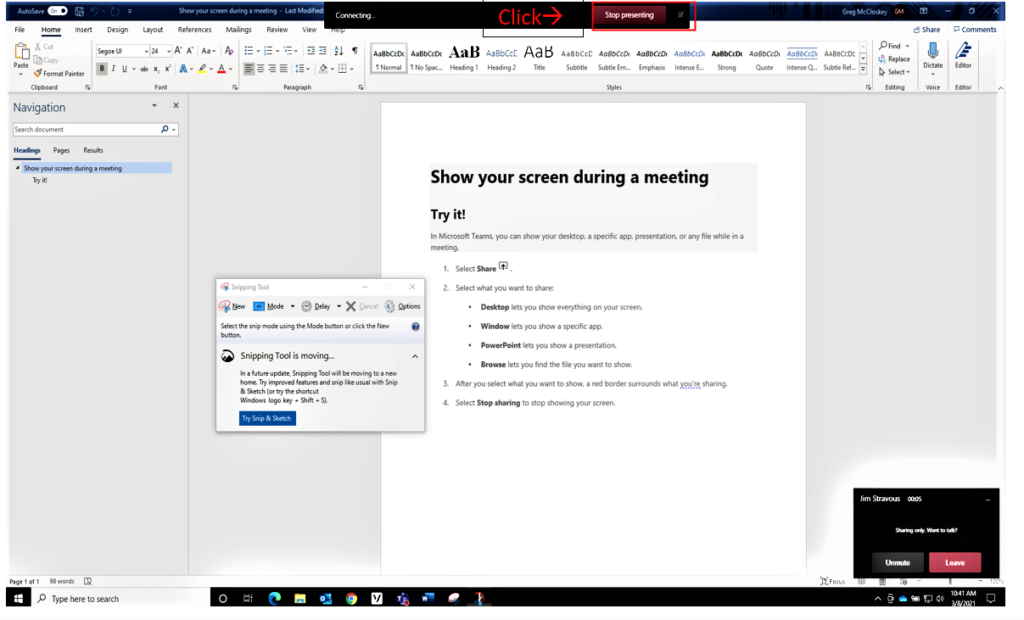The image size is (1024, 620).
Task: Click the Share button
Action: click(927, 29)
